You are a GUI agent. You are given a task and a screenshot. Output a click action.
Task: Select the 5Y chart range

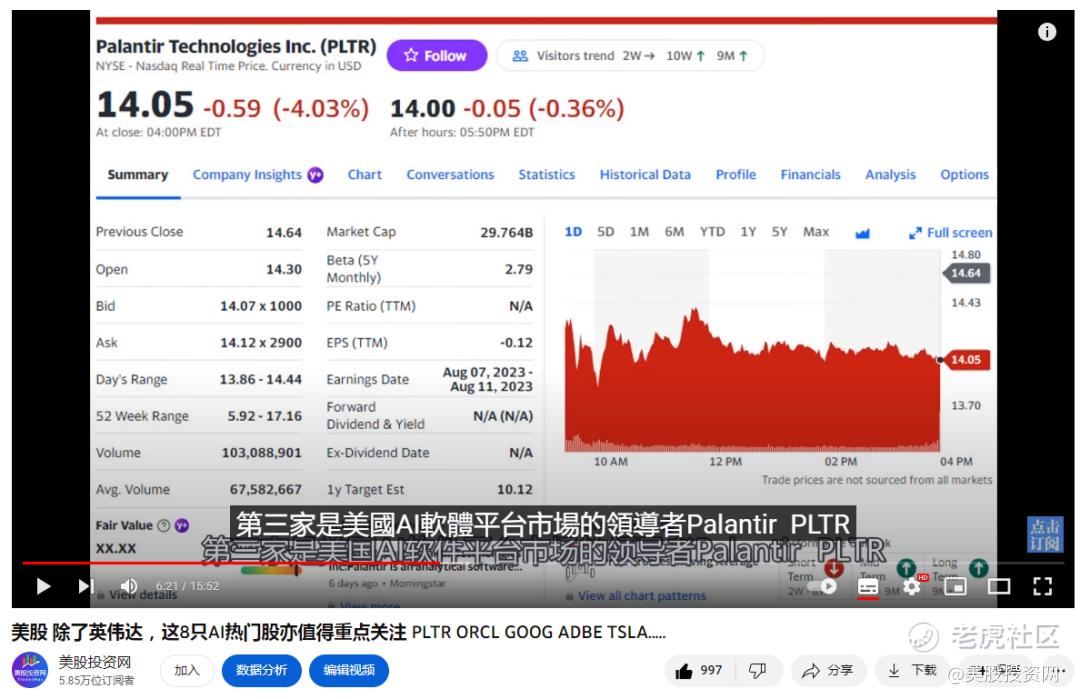point(779,232)
